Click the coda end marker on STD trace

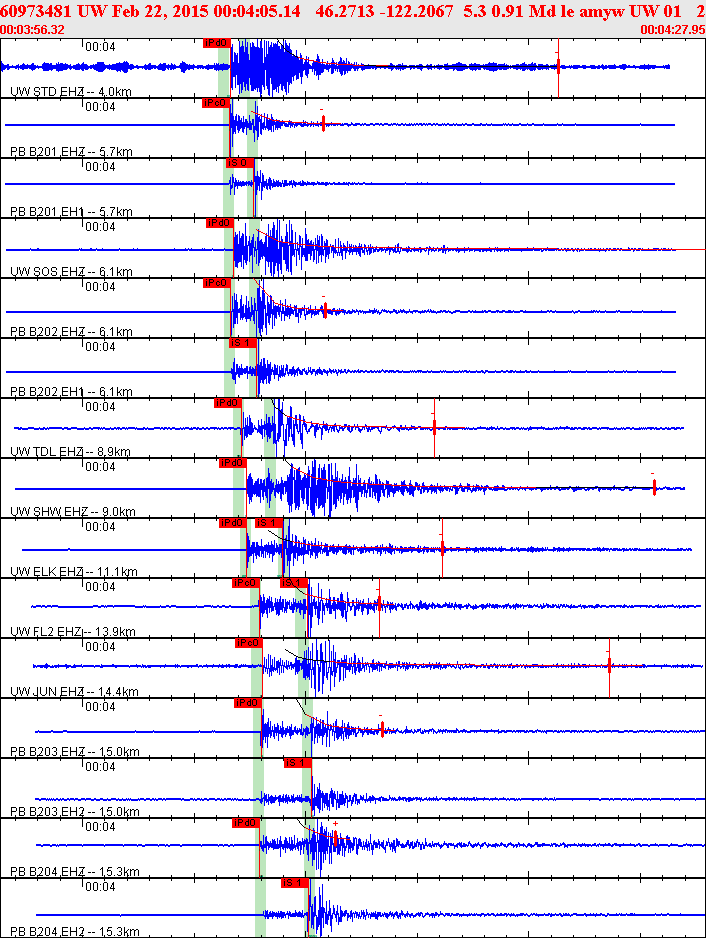(x=558, y=67)
